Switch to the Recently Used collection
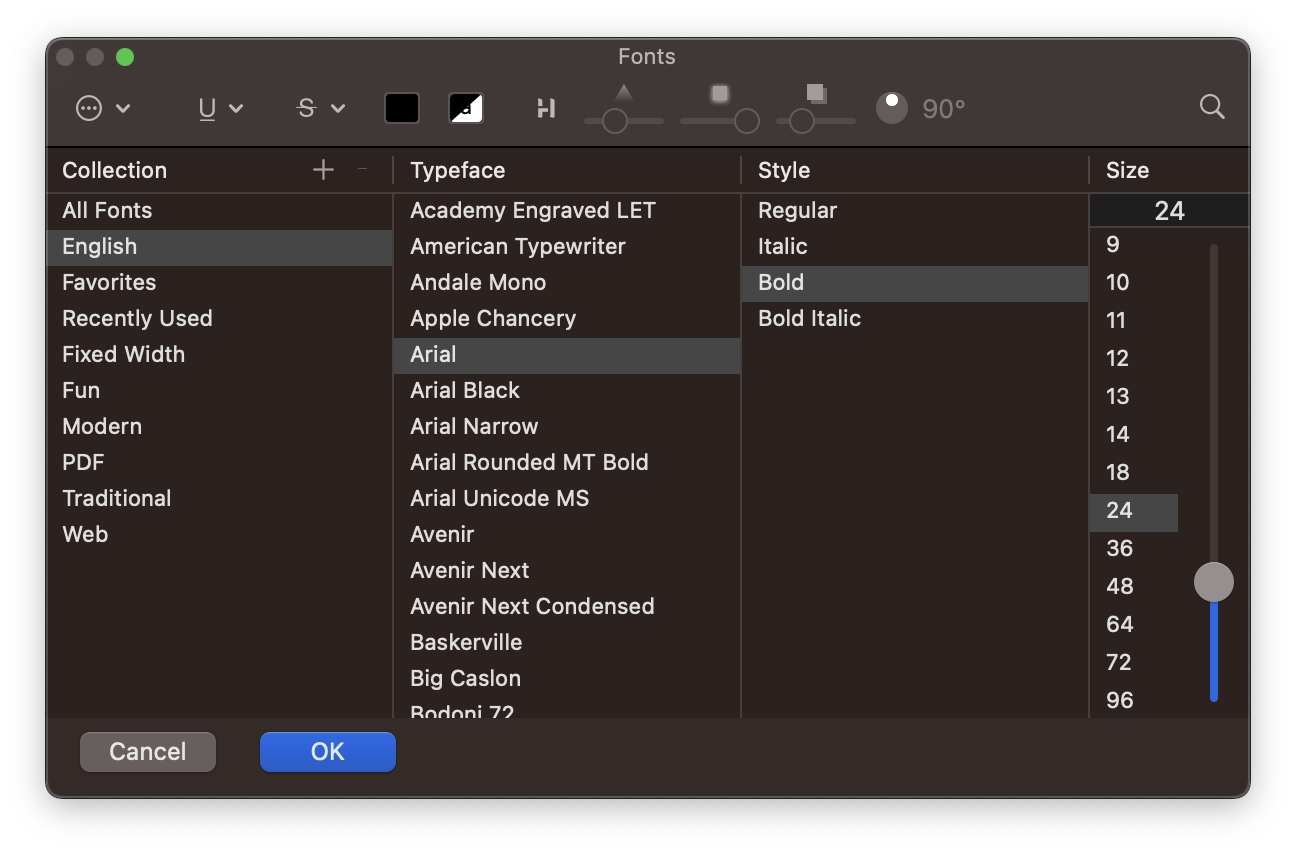 tap(137, 318)
